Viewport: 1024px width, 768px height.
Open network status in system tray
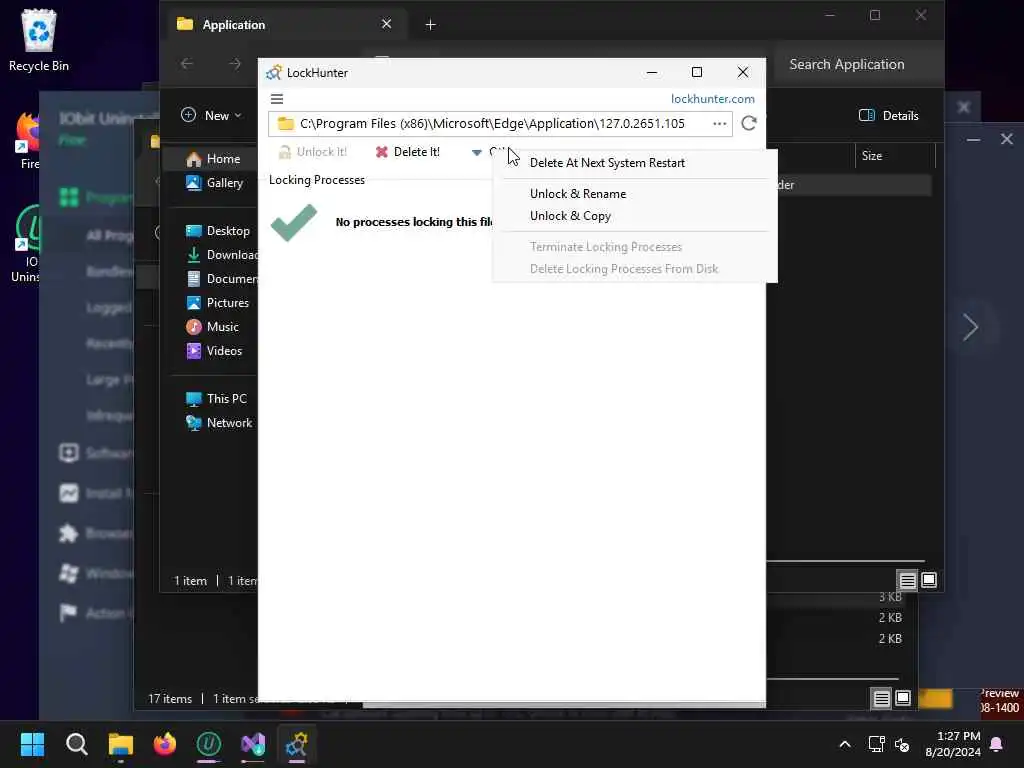pyautogui.click(x=876, y=744)
